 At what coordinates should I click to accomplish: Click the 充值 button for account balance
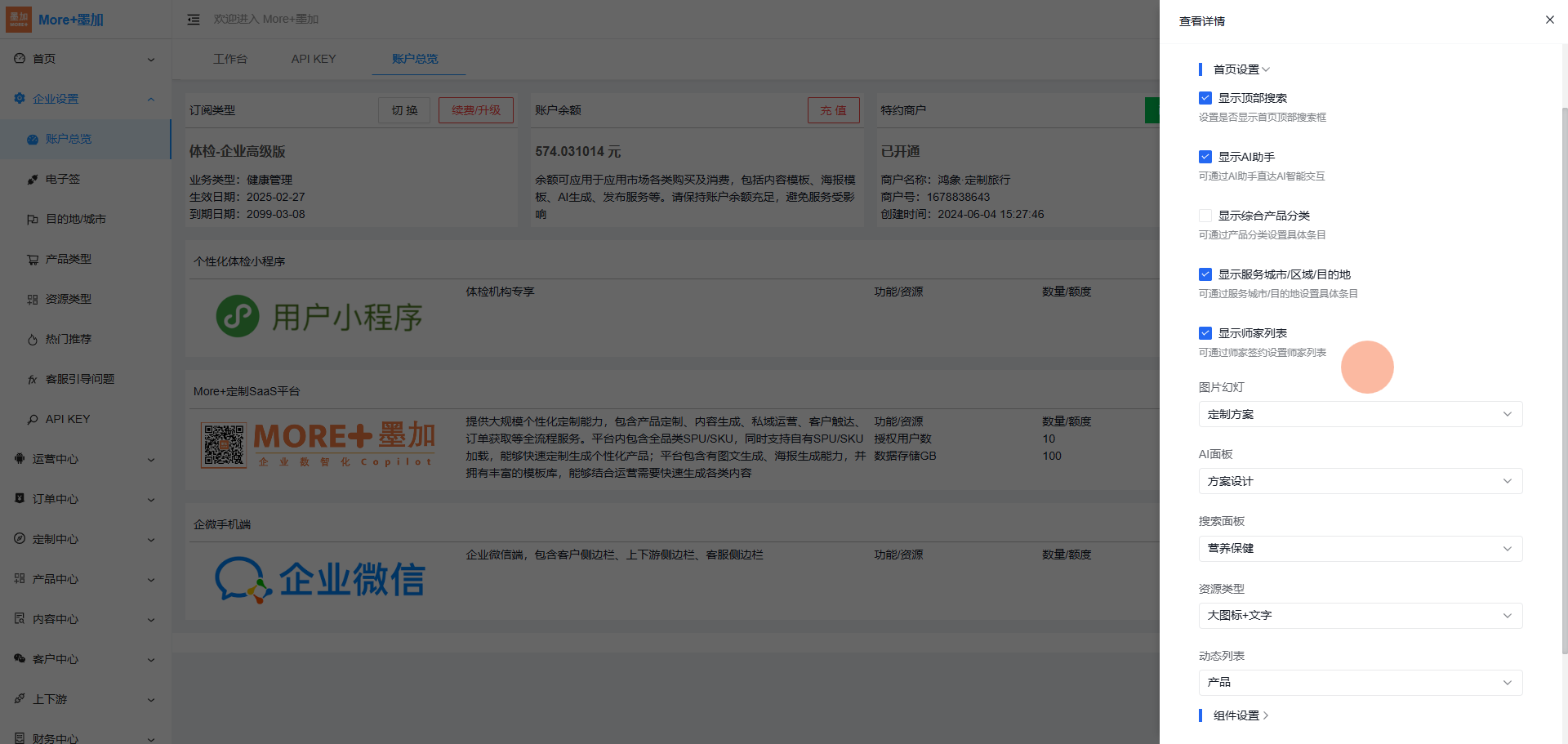click(833, 110)
